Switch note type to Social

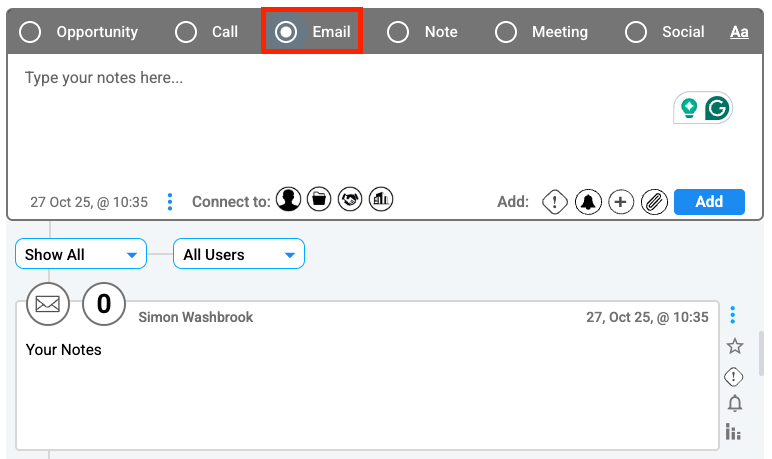coord(636,32)
